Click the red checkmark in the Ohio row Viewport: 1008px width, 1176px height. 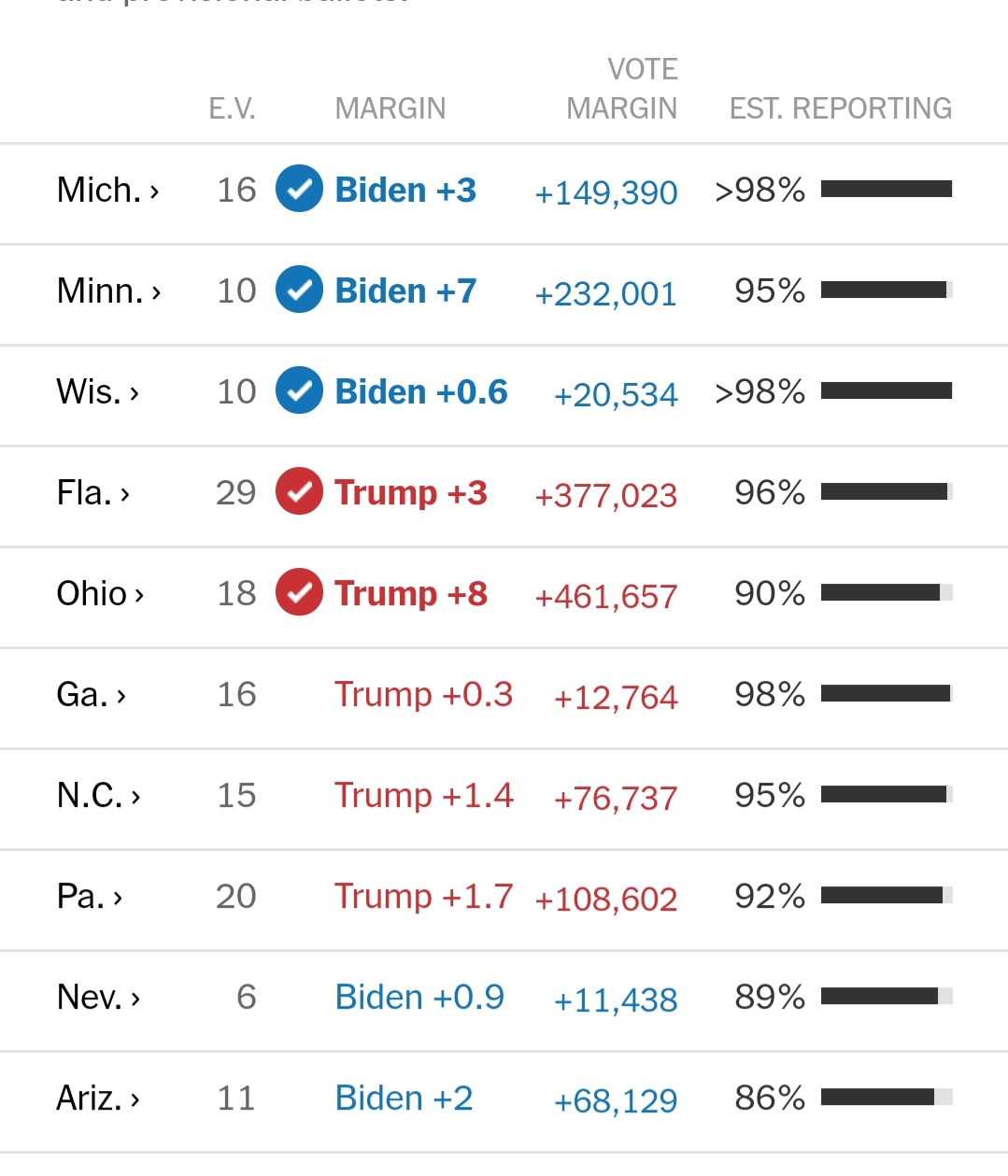click(x=299, y=592)
